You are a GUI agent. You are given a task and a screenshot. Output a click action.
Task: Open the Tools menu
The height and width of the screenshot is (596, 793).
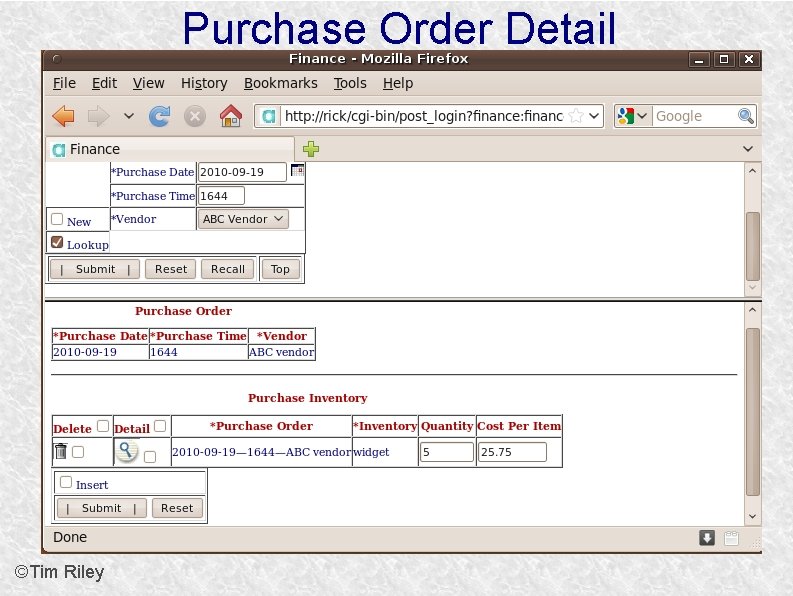[x=350, y=83]
